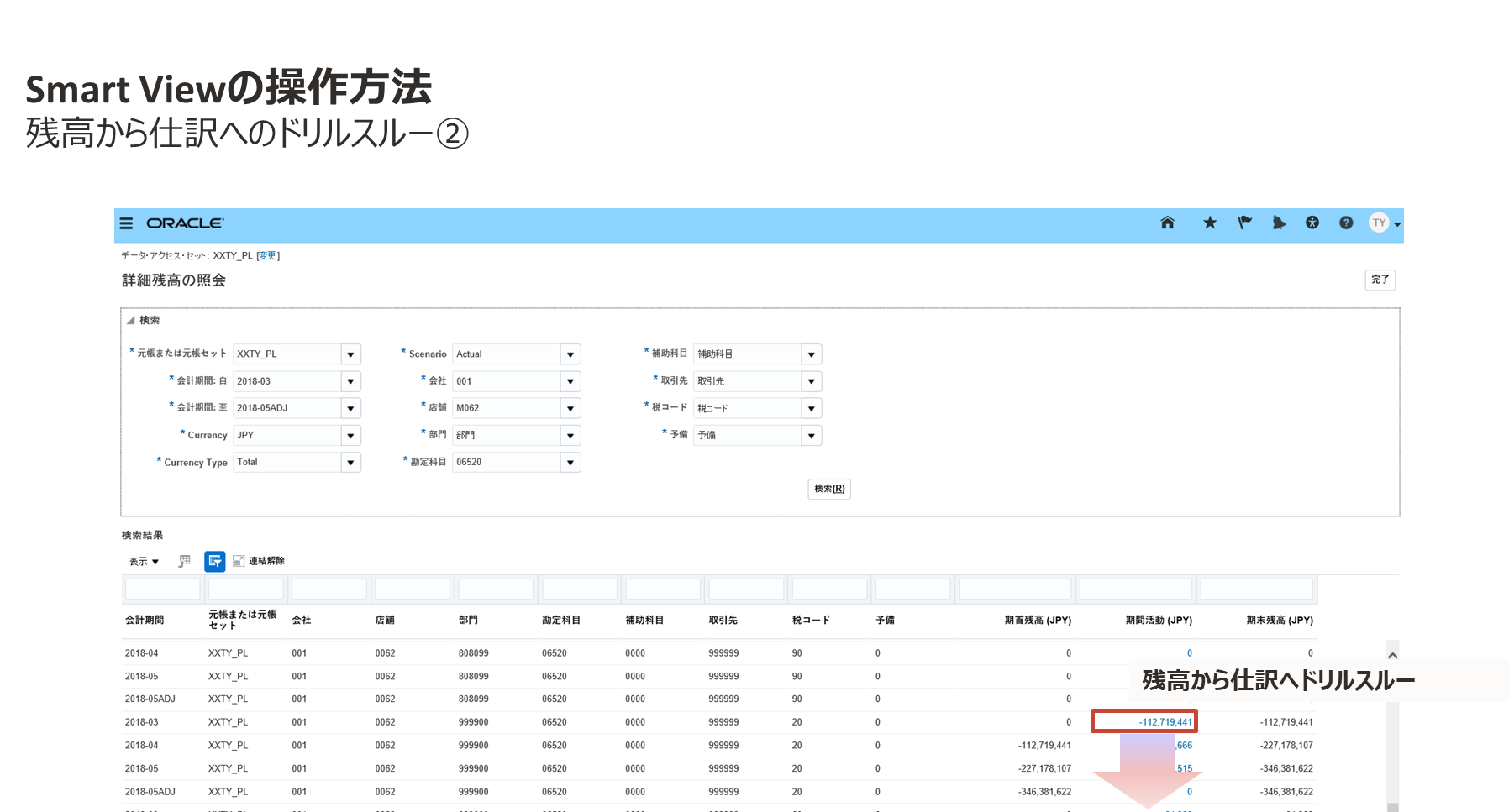Viewport: 1509px width, 812px height.
Task: Click the filter field above 期間活動 (JPY) column
Action: tap(1136, 589)
